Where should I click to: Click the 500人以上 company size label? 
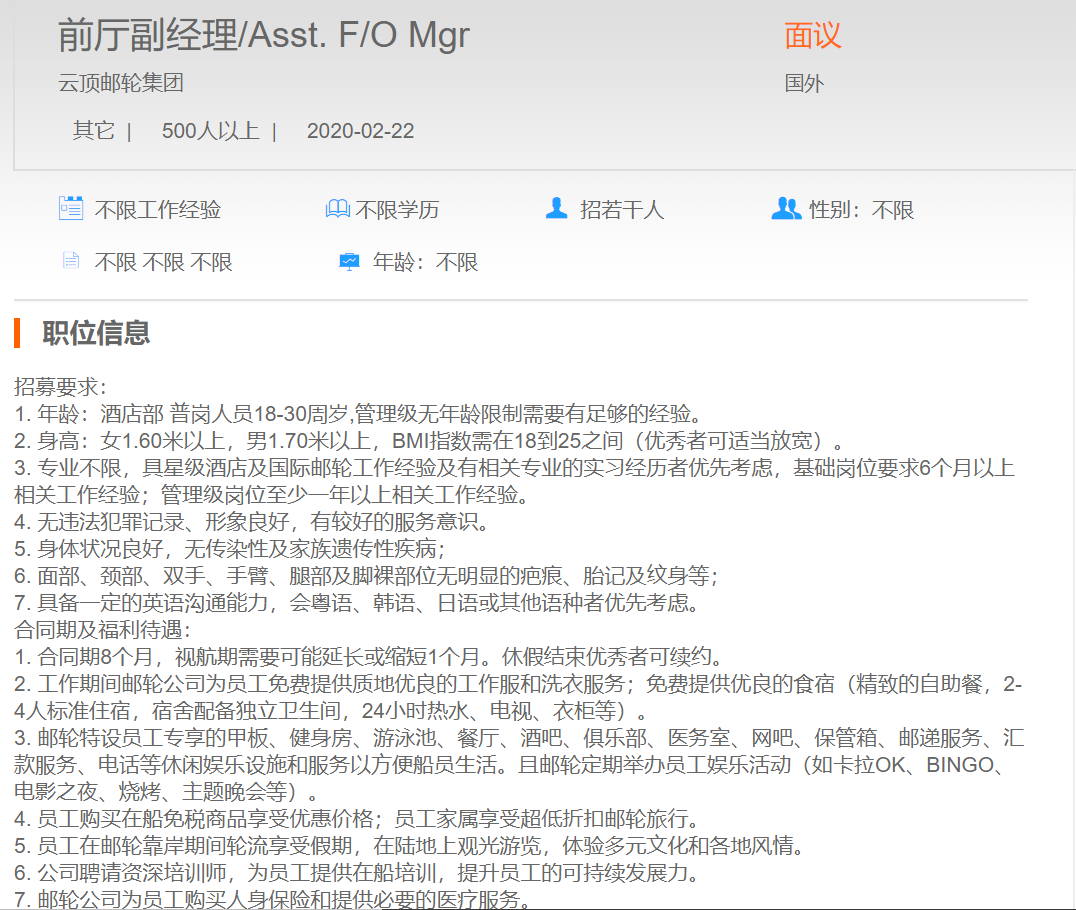[x=210, y=131]
